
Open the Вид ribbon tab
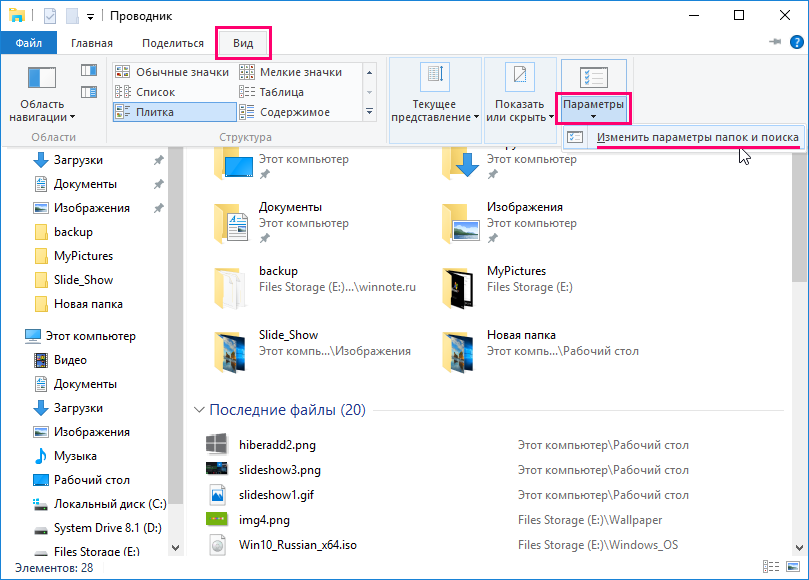pyautogui.click(x=243, y=43)
